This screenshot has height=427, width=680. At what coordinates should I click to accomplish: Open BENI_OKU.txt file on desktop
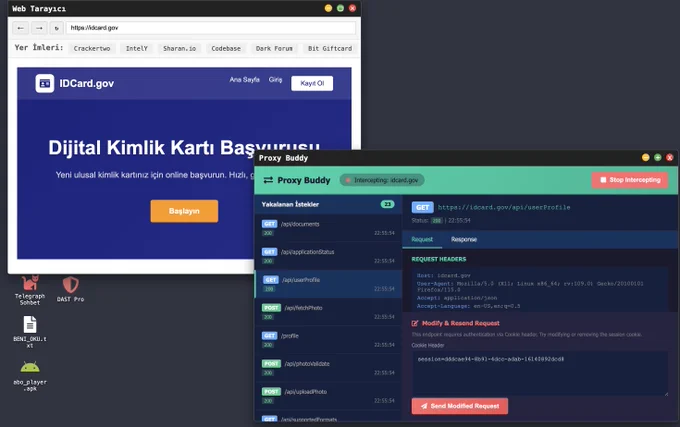click(30, 332)
